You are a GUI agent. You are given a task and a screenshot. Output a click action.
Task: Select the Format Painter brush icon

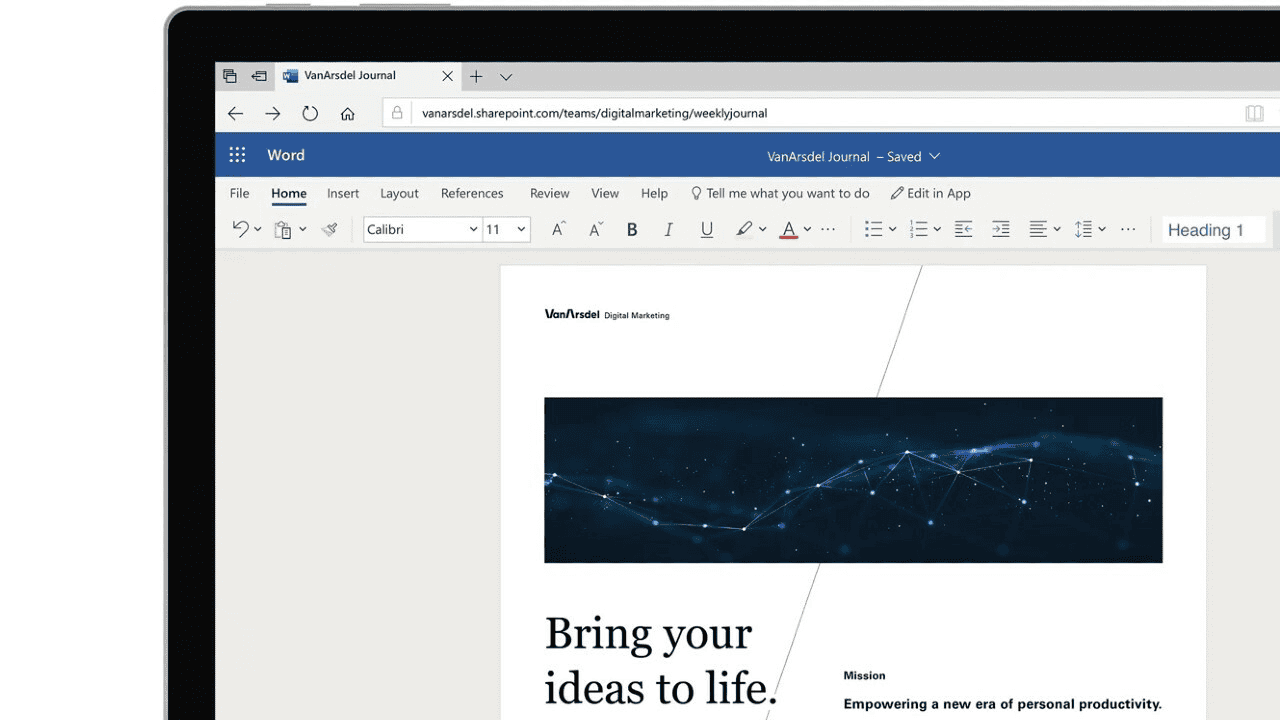tap(329, 229)
